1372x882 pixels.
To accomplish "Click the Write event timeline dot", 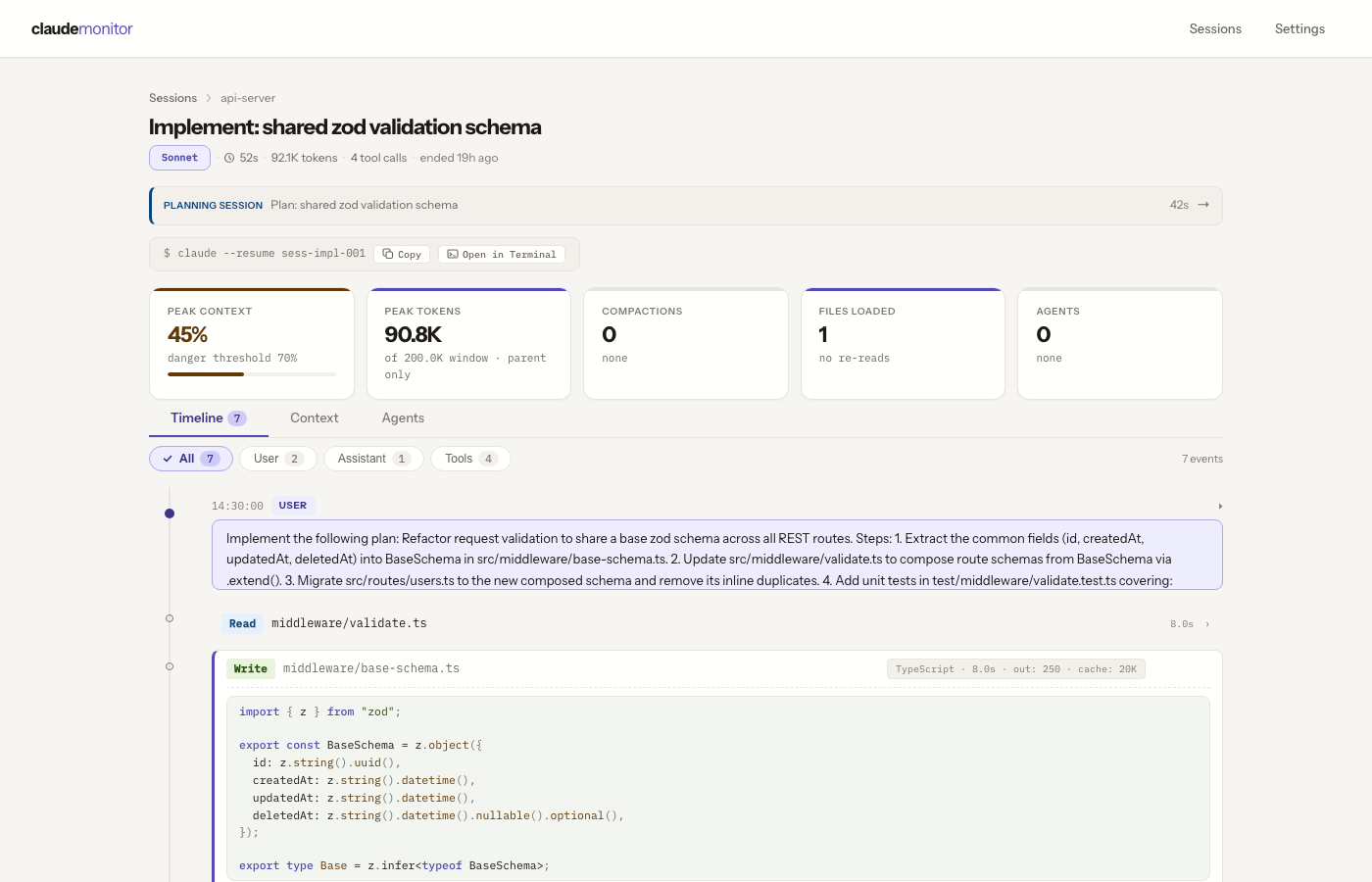I will 170,666.
